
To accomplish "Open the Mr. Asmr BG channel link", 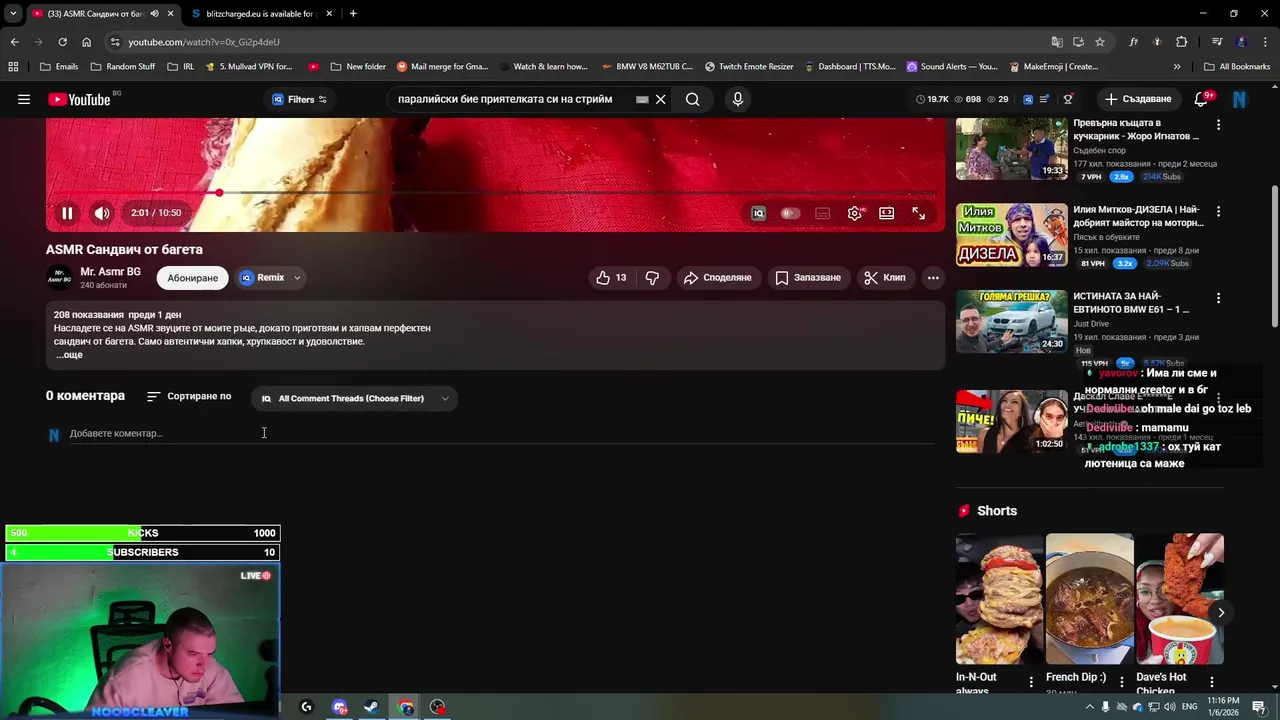I will [110, 272].
